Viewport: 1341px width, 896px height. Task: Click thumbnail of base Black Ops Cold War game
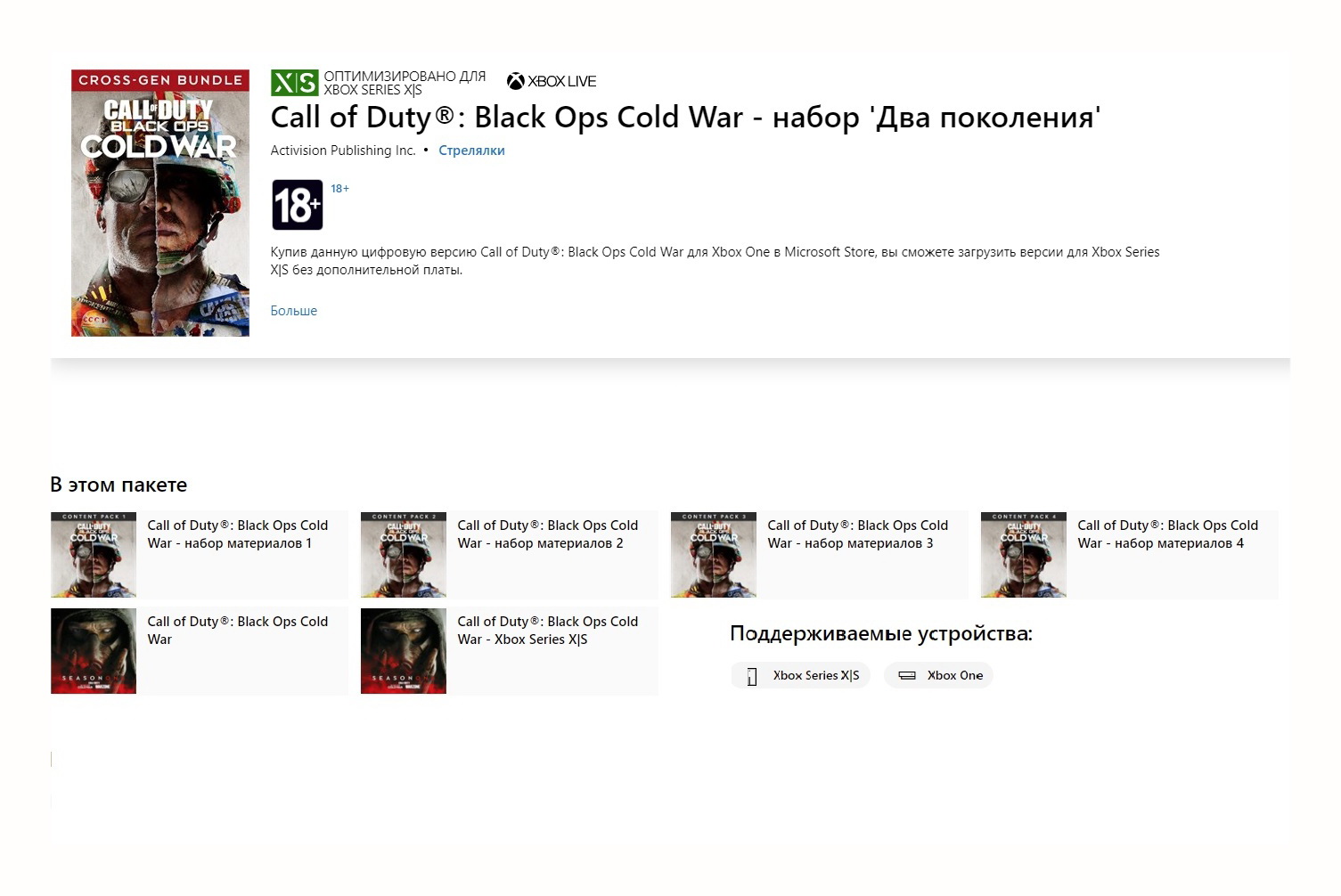coord(94,651)
